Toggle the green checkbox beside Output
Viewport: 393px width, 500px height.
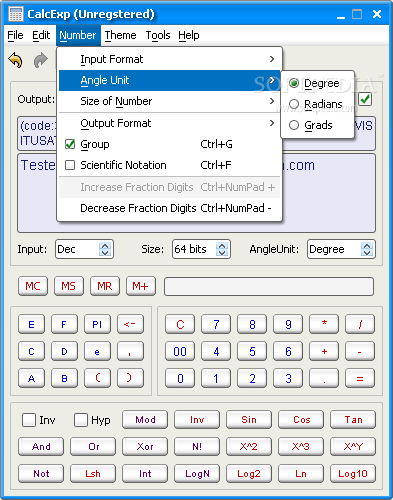click(x=365, y=99)
